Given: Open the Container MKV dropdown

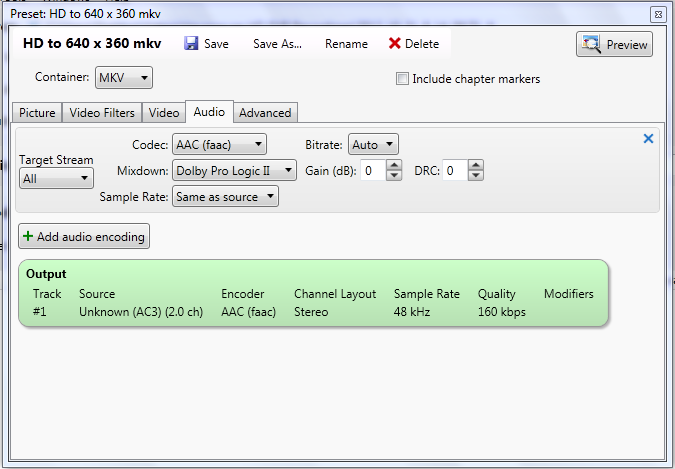Looking at the screenshot, I should tap(124, 78).
